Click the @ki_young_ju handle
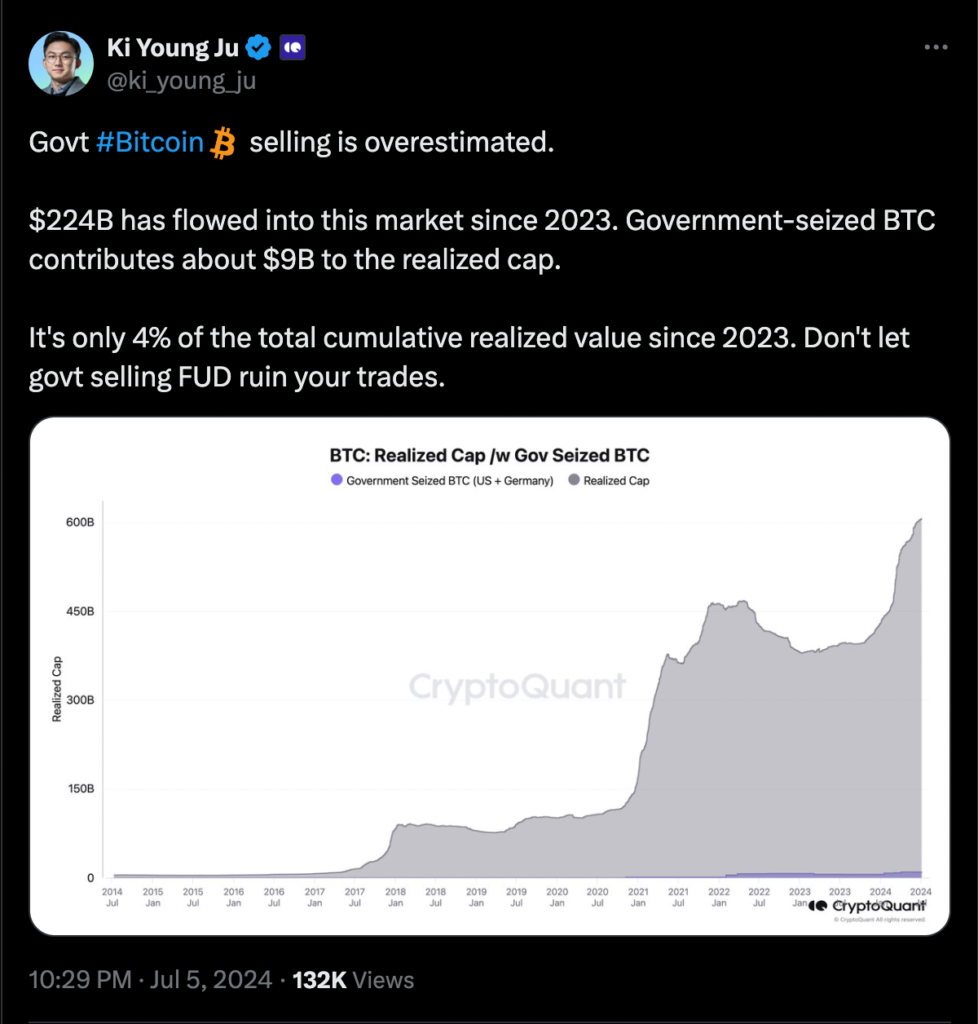The image size is (978, 1024). click(x=181, y=80)
